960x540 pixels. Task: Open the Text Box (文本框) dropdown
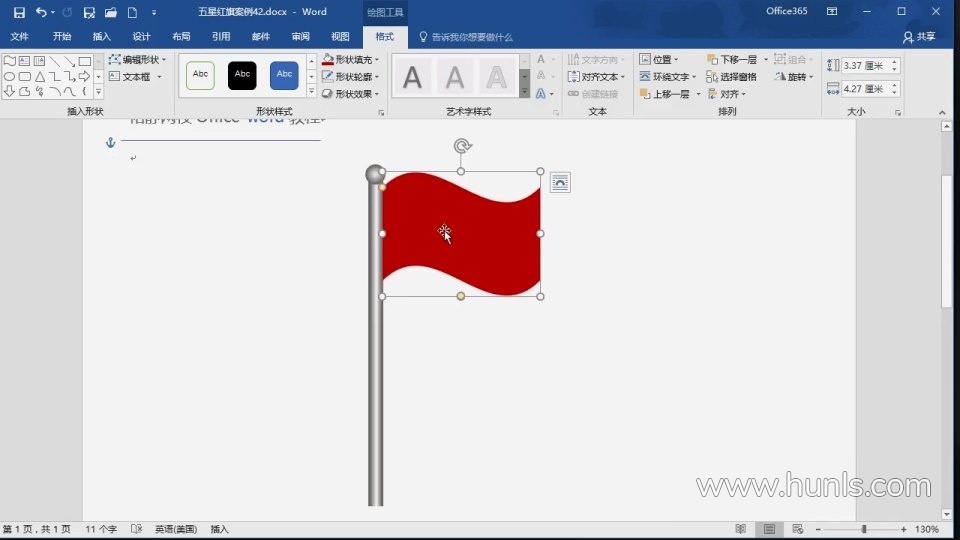click(135, 77)
